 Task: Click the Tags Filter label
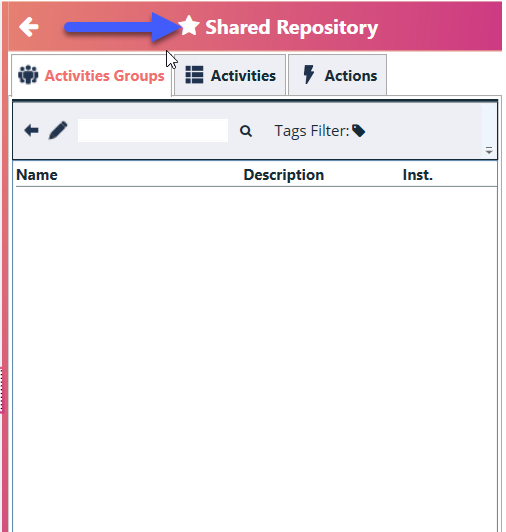[312, 131]
